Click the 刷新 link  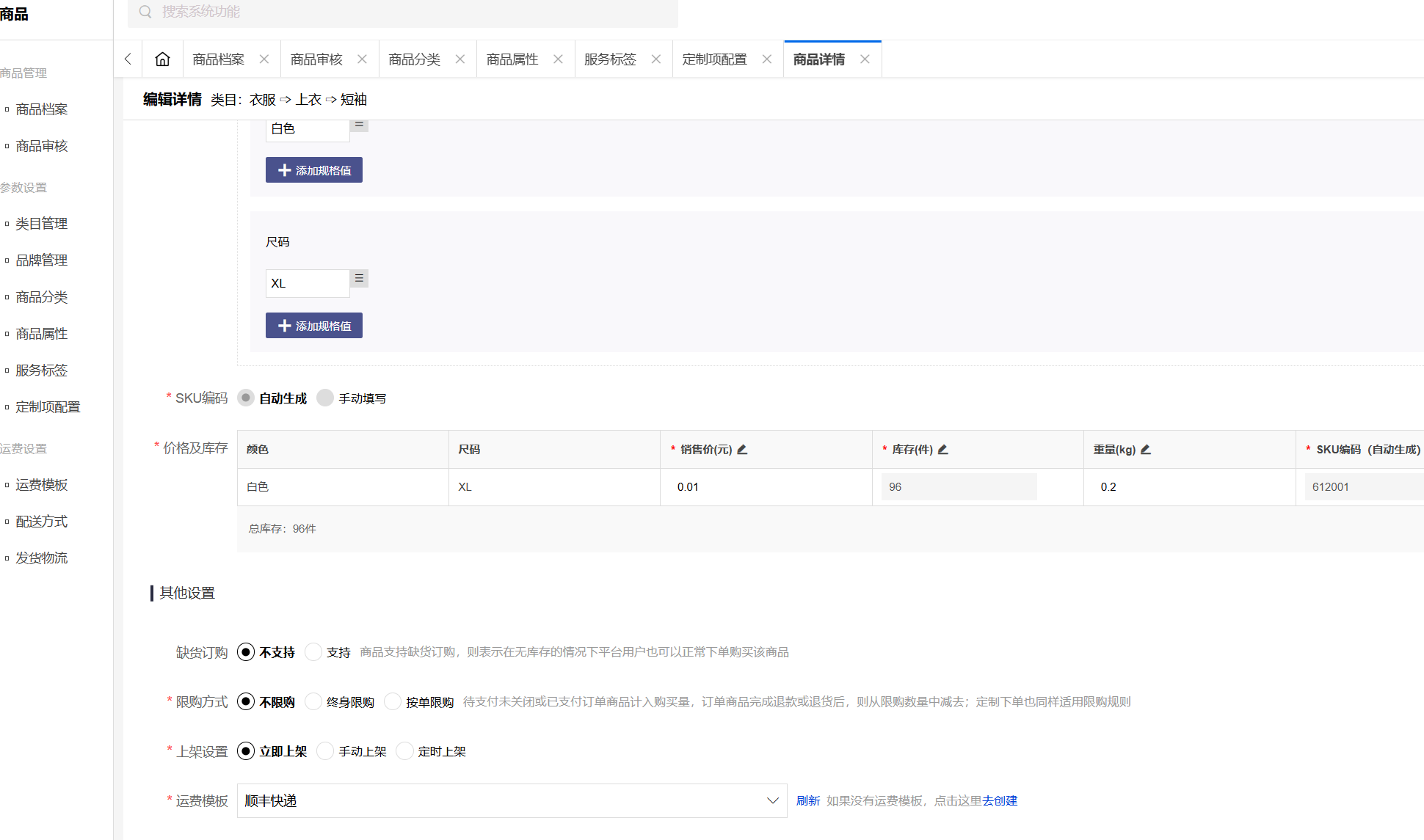pyautogui.click(x=807, y=800)
